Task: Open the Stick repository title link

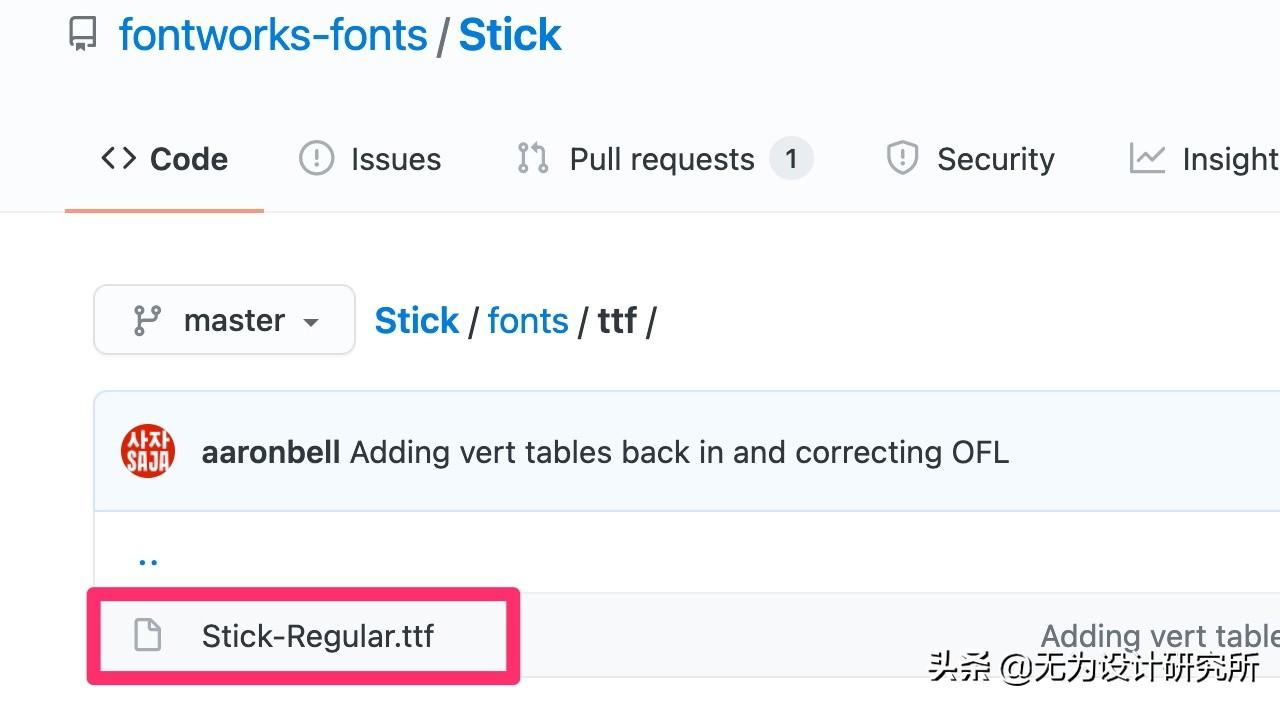Action: 510,36
